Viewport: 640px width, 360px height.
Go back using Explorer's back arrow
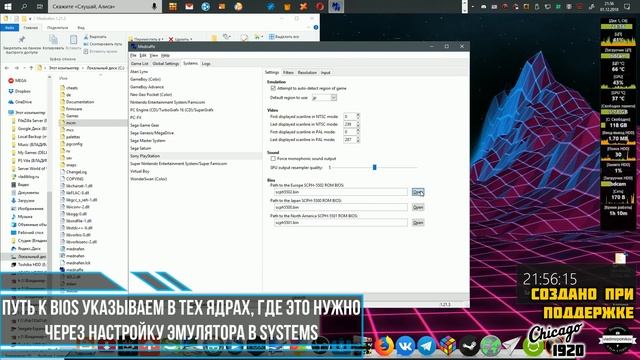(x=7, y=68)
